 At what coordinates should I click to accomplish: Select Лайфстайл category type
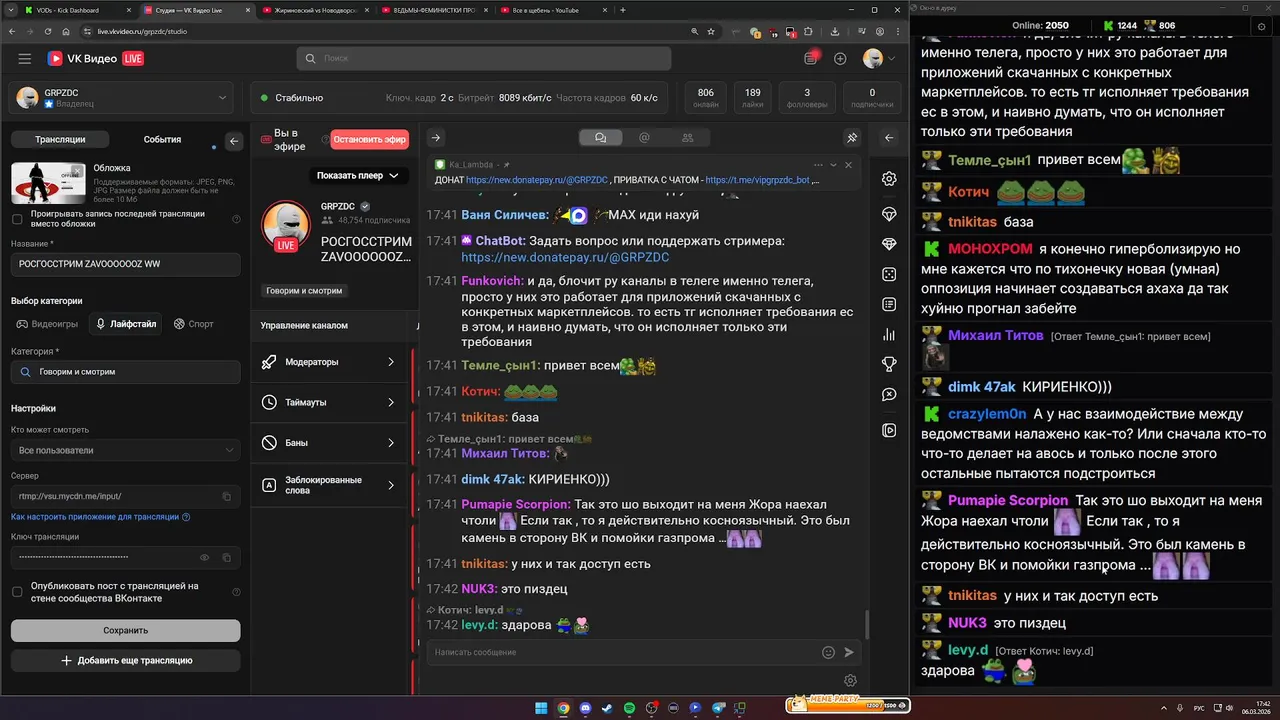(x=125, y=324)
